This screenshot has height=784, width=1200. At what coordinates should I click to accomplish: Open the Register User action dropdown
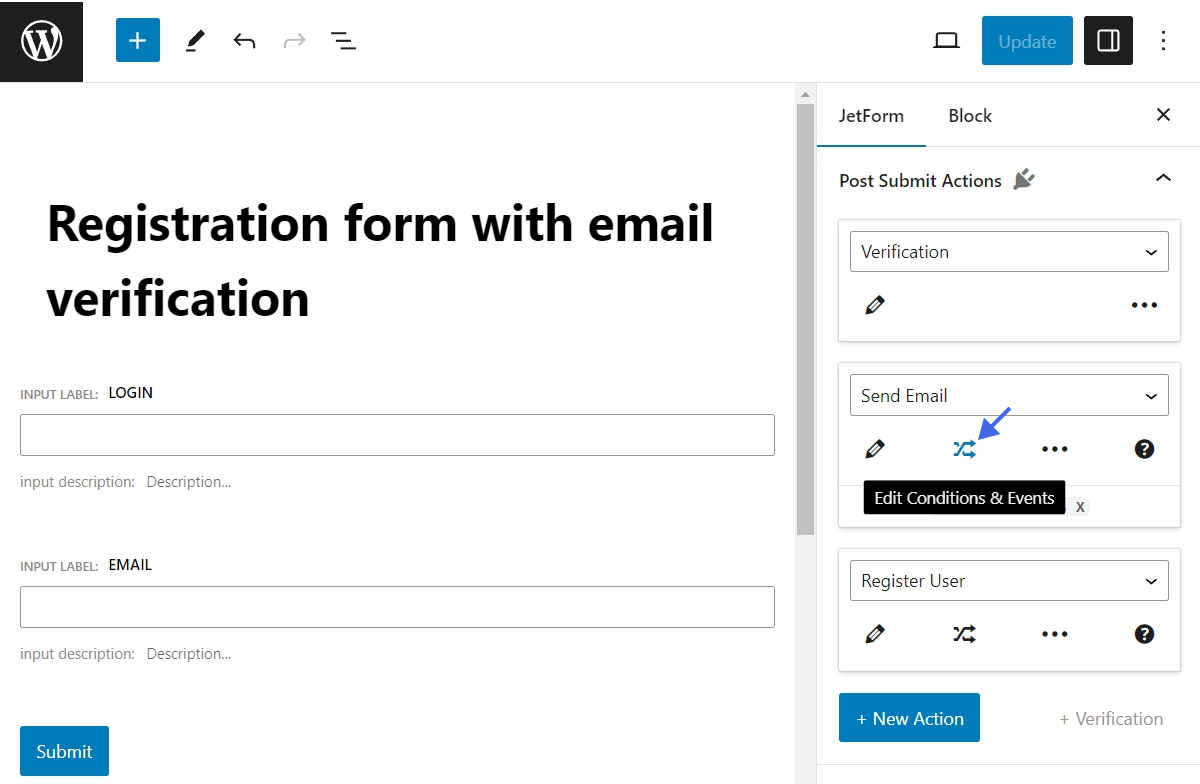1008,580
